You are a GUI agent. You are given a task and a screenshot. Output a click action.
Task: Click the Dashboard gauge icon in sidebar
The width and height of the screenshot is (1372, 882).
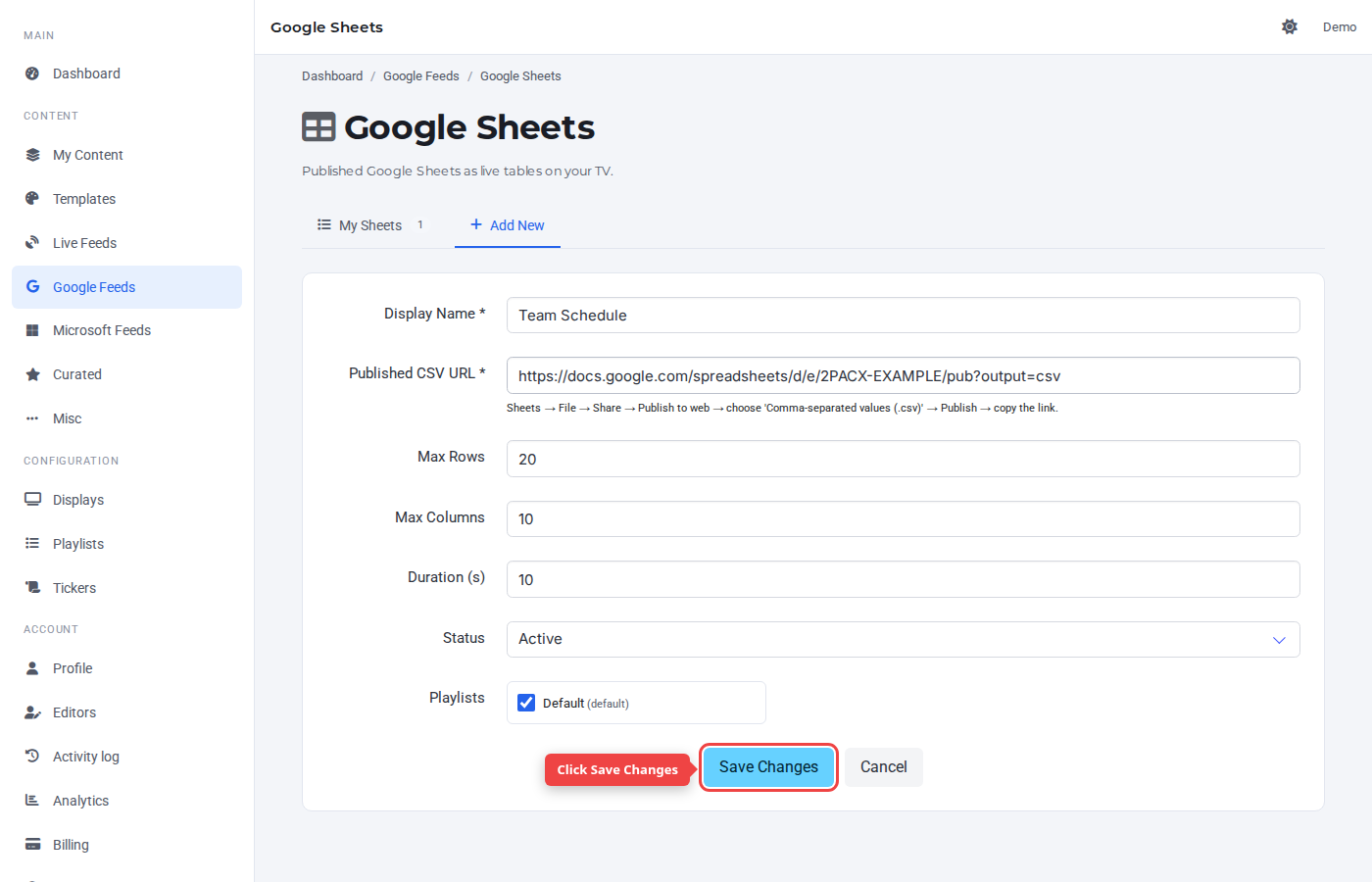[32, 73]
